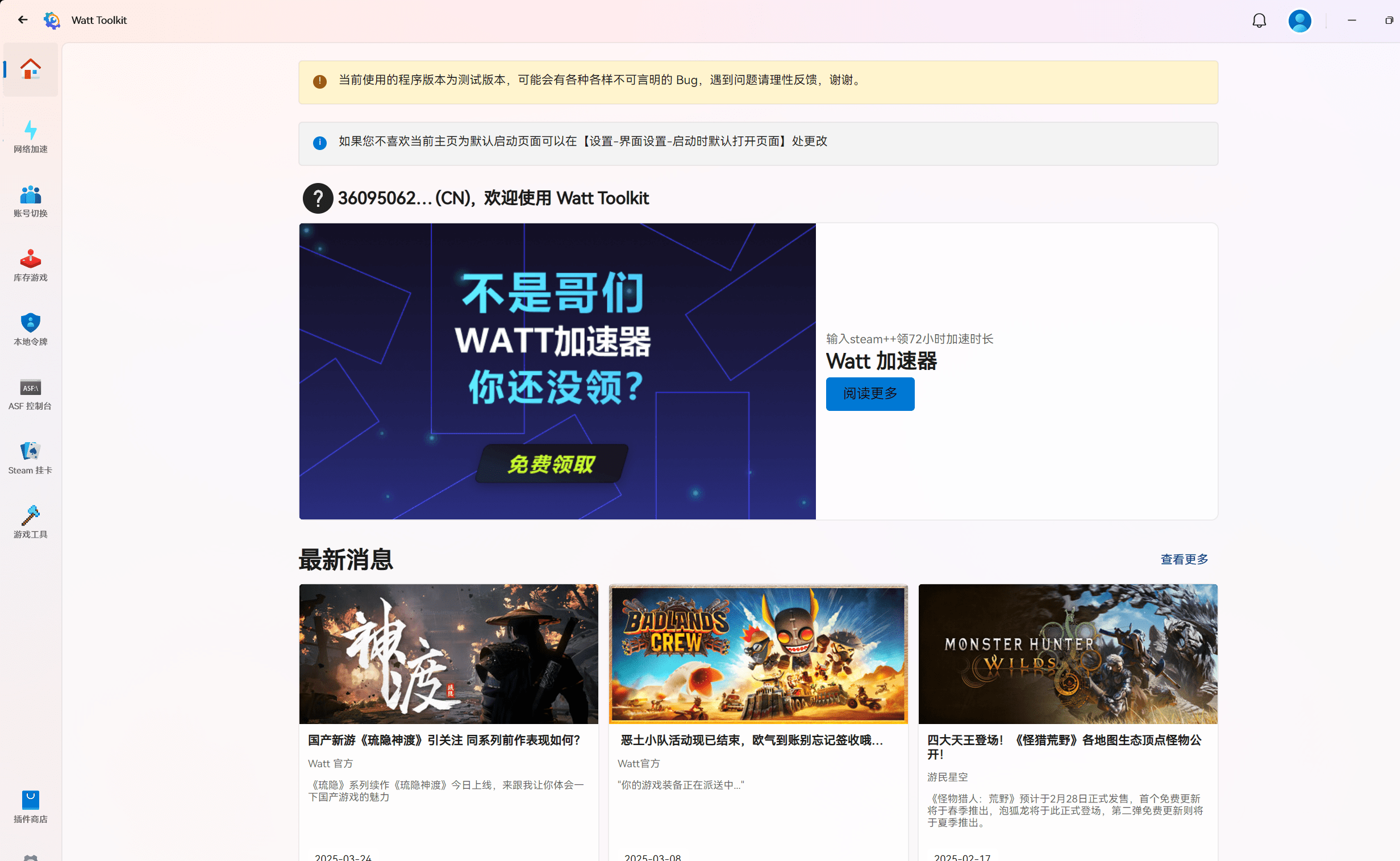Open 本地令牌 local authenticator page
The height and width of the screenshot is (861, 1400).
click(30, 330)
